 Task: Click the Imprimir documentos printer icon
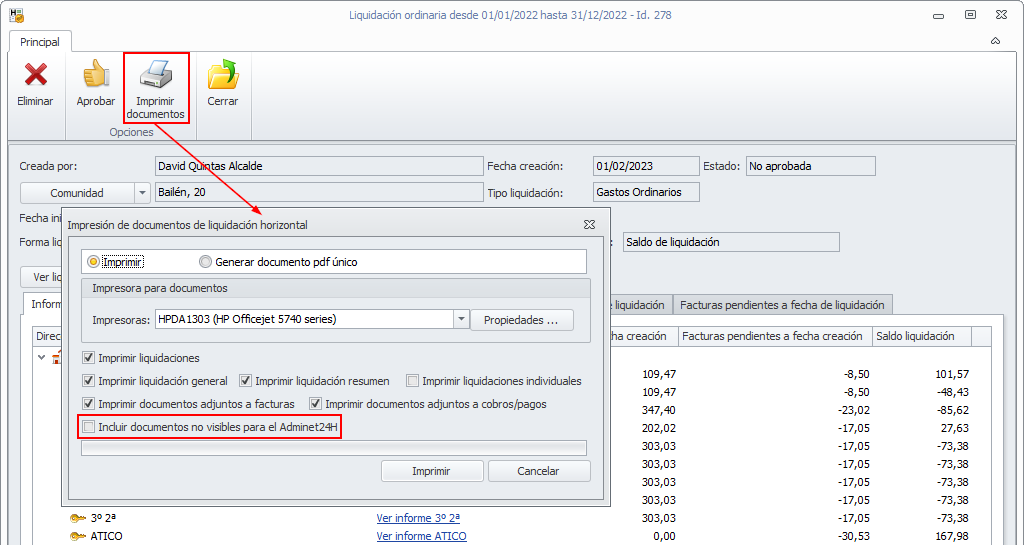[155, 74]
